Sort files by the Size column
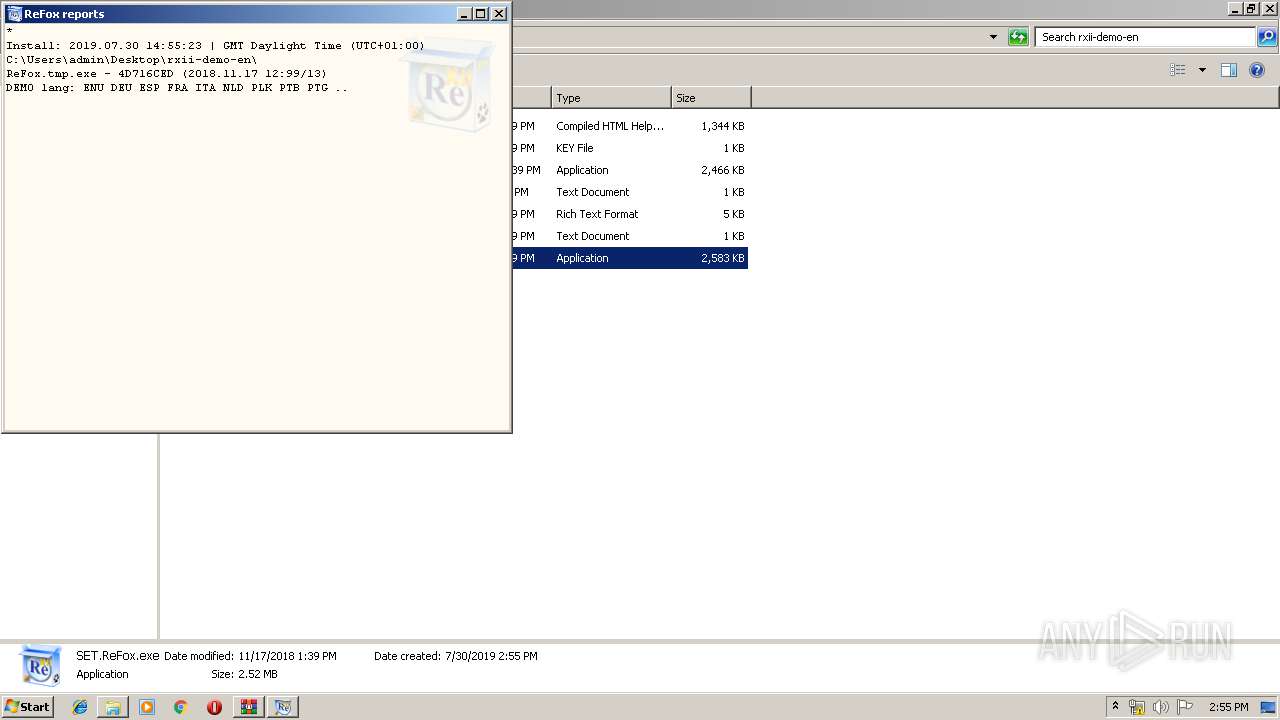 coord(711,98)
